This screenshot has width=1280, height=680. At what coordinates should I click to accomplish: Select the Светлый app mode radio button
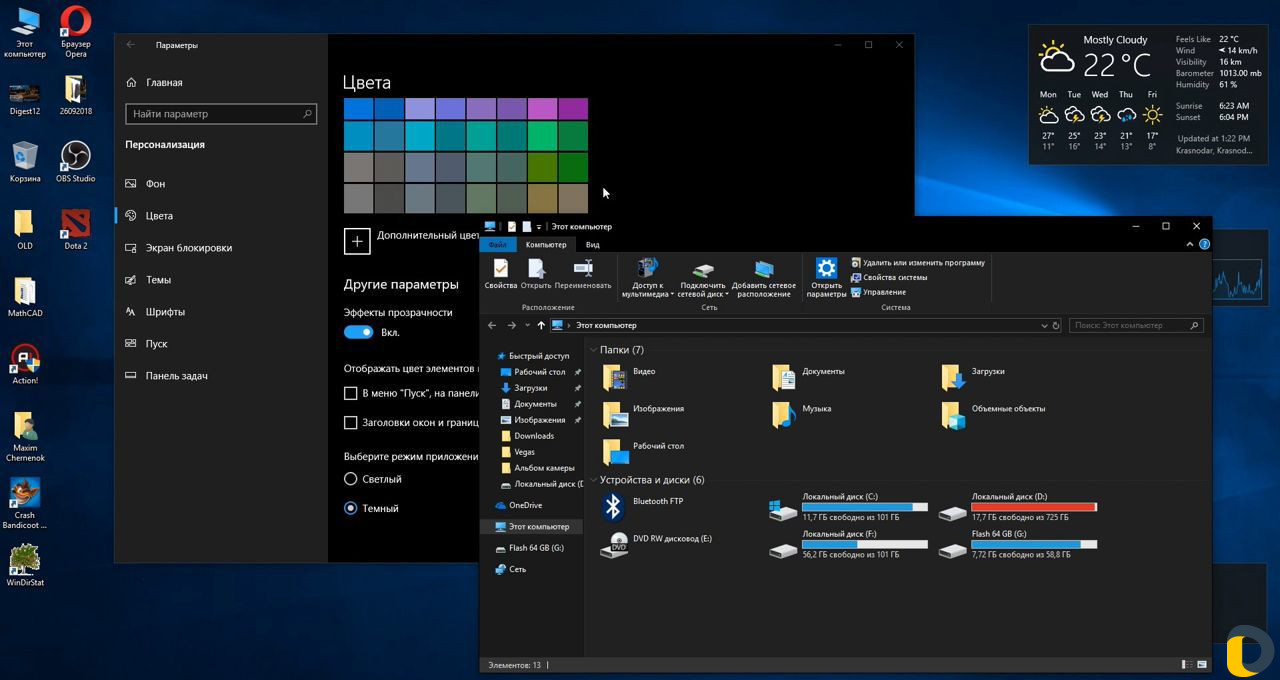point(351,479)
